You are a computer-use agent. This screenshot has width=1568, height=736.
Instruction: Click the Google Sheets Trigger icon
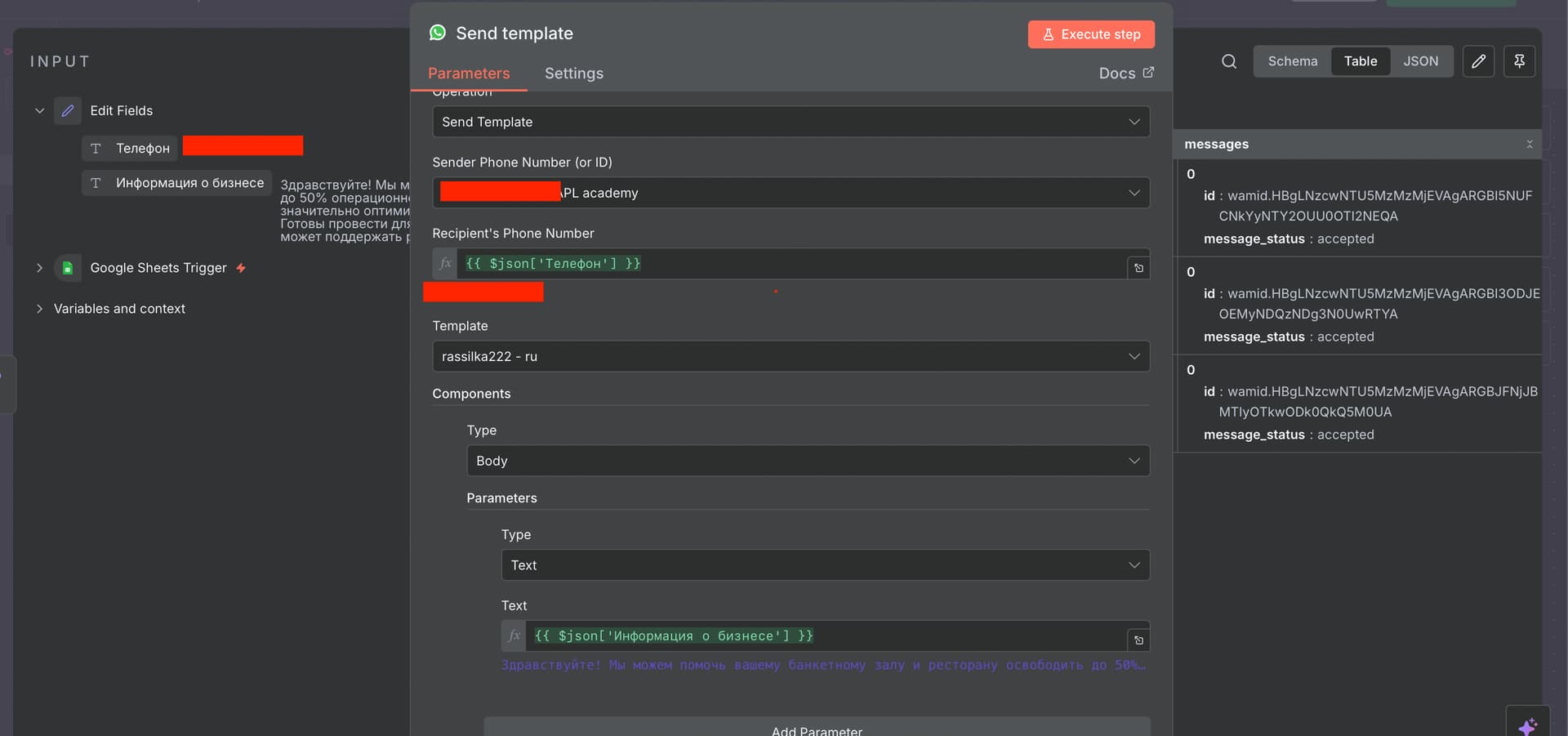pyautogui.click(x=68, y=268)
